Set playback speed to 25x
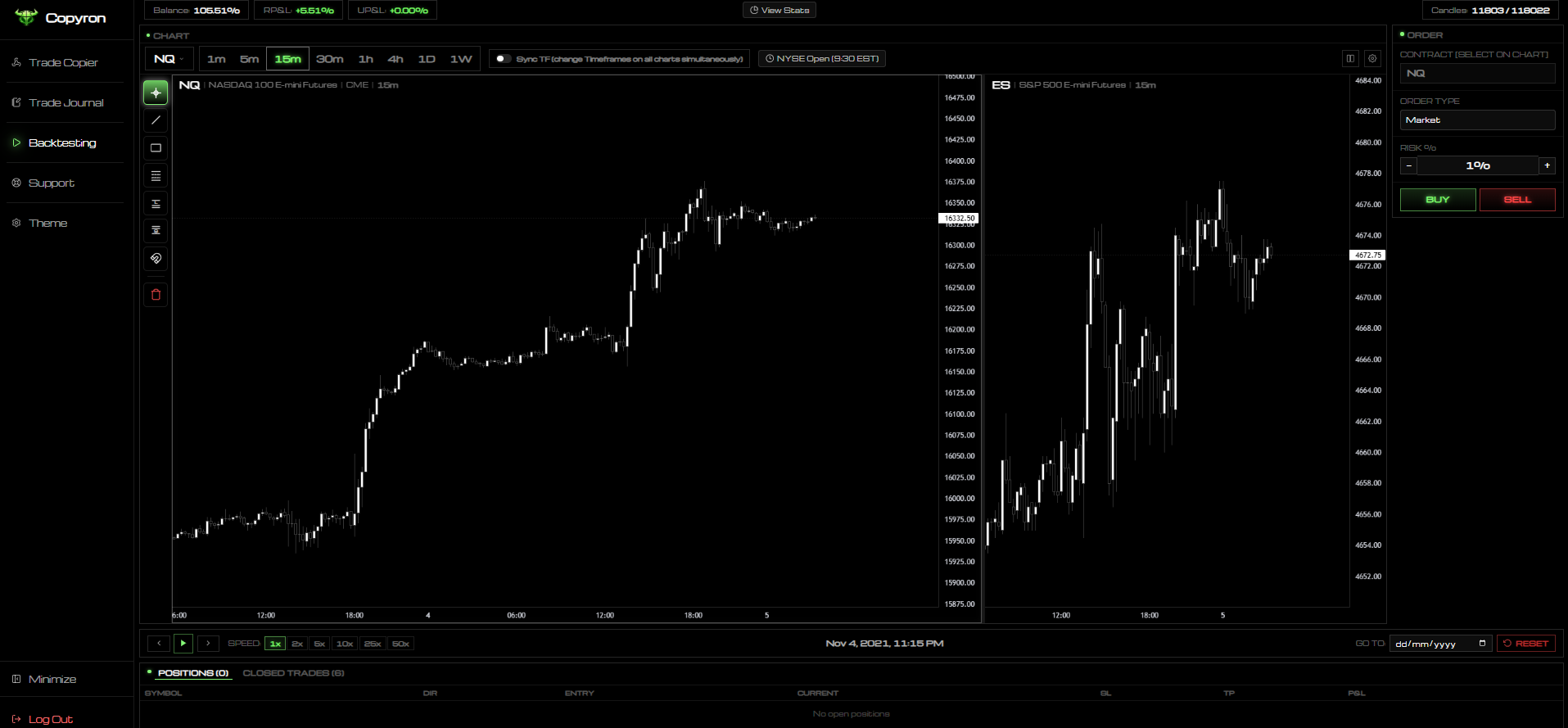 click(373, 644)
